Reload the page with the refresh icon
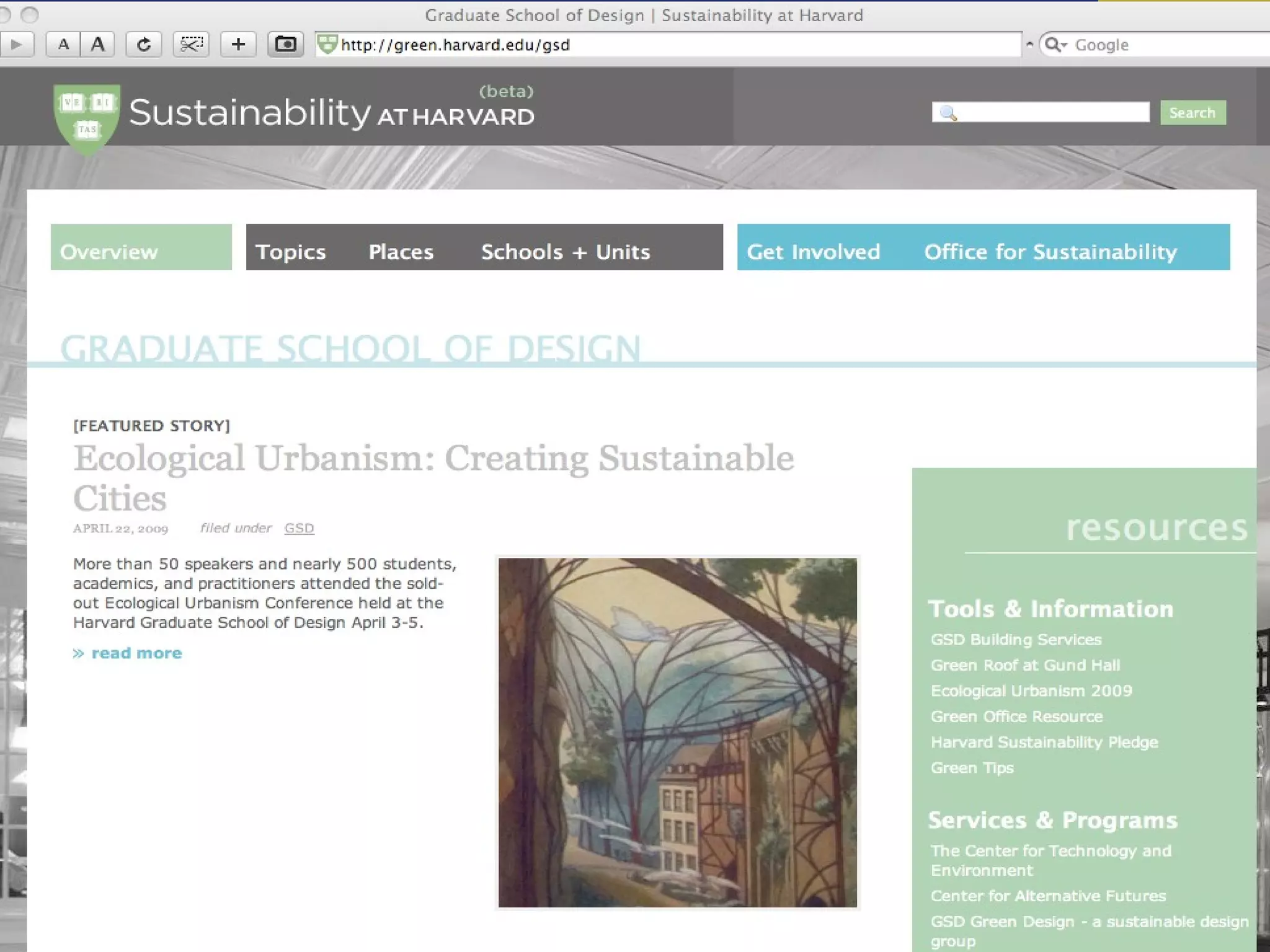This screenshot has height=952, width=1270. [144, 45]
